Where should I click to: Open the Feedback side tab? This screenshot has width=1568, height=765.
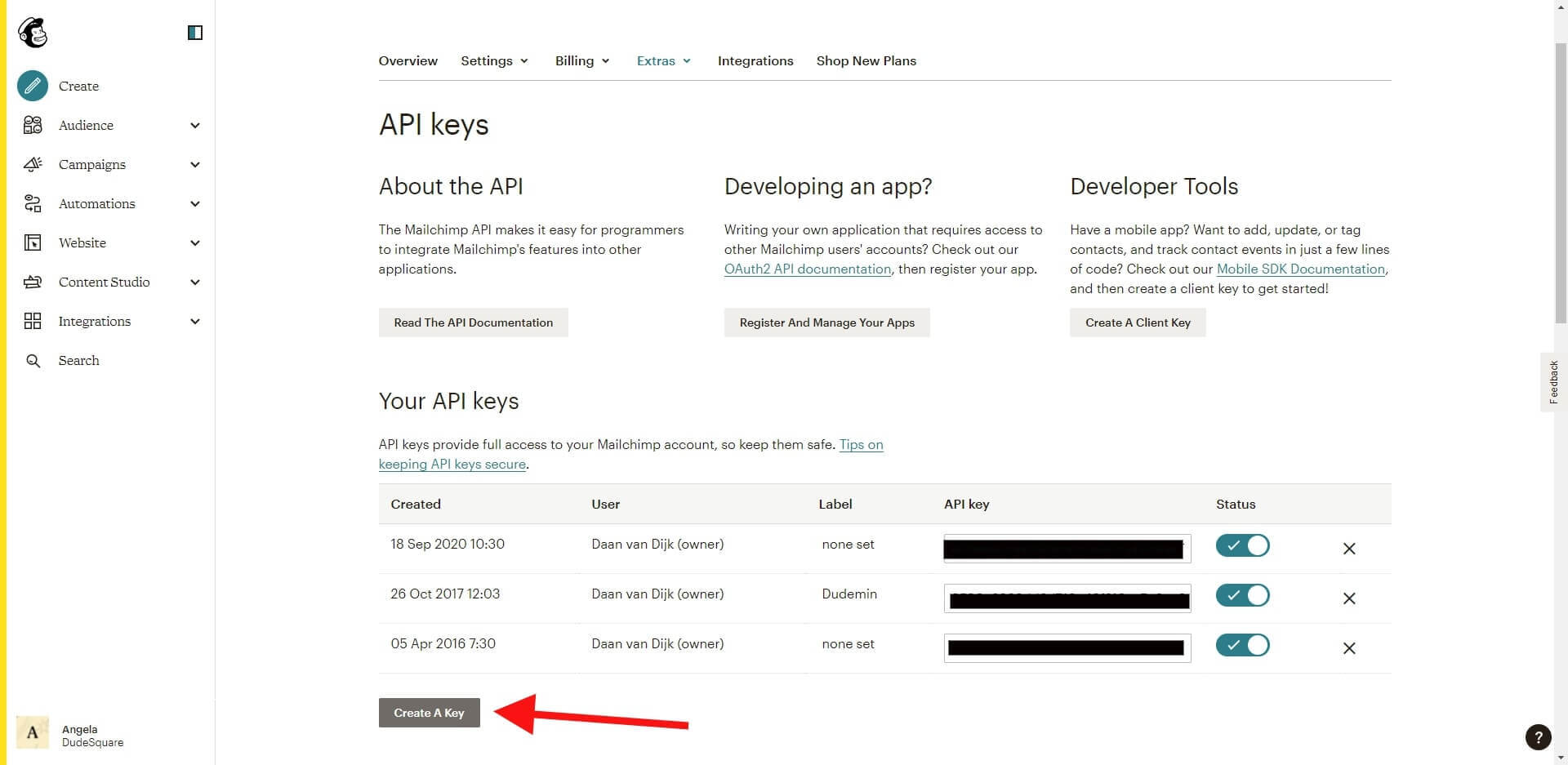pos(1552,382)
